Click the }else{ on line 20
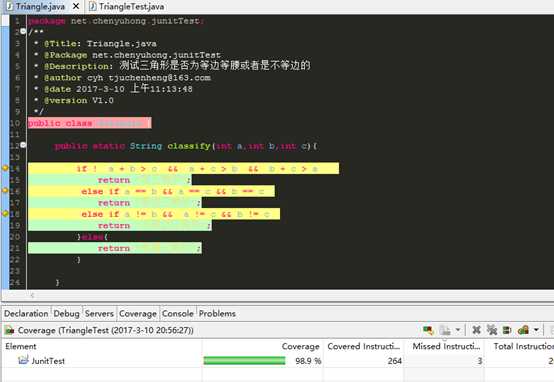Image resolution: width=554 pixels, height=382 pixels. [x=93, y=236]
